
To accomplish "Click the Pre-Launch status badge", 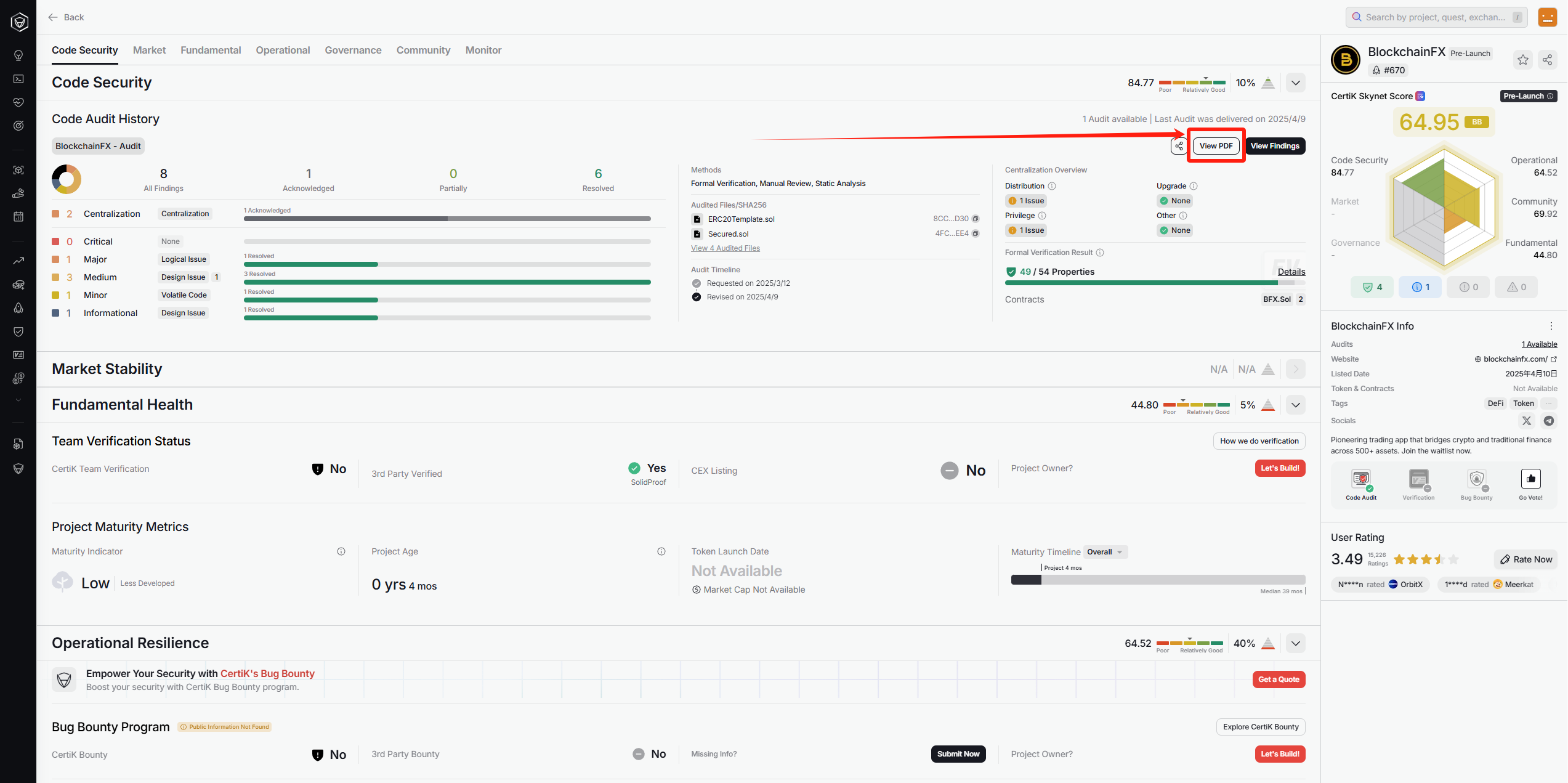I will pos(1529,96).
